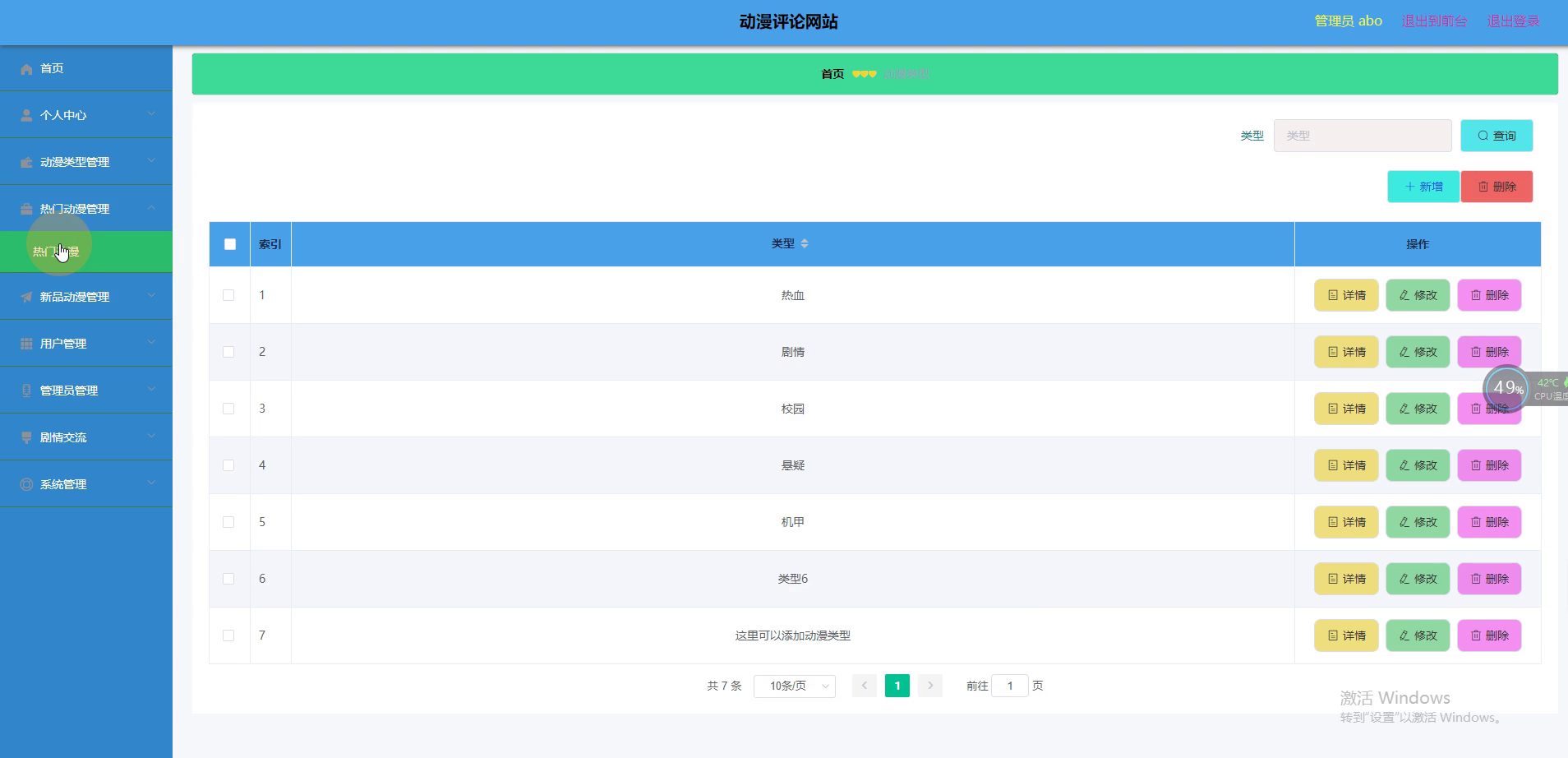
Task: Expand 用户管理 using its chevron
Action: click(151, 343)
